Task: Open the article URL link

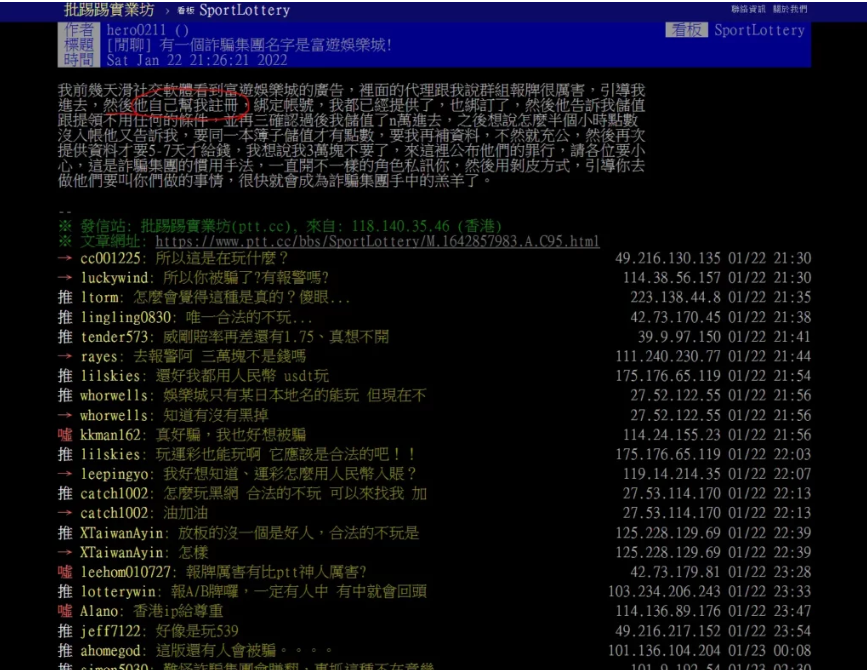Action: (377, 241)
